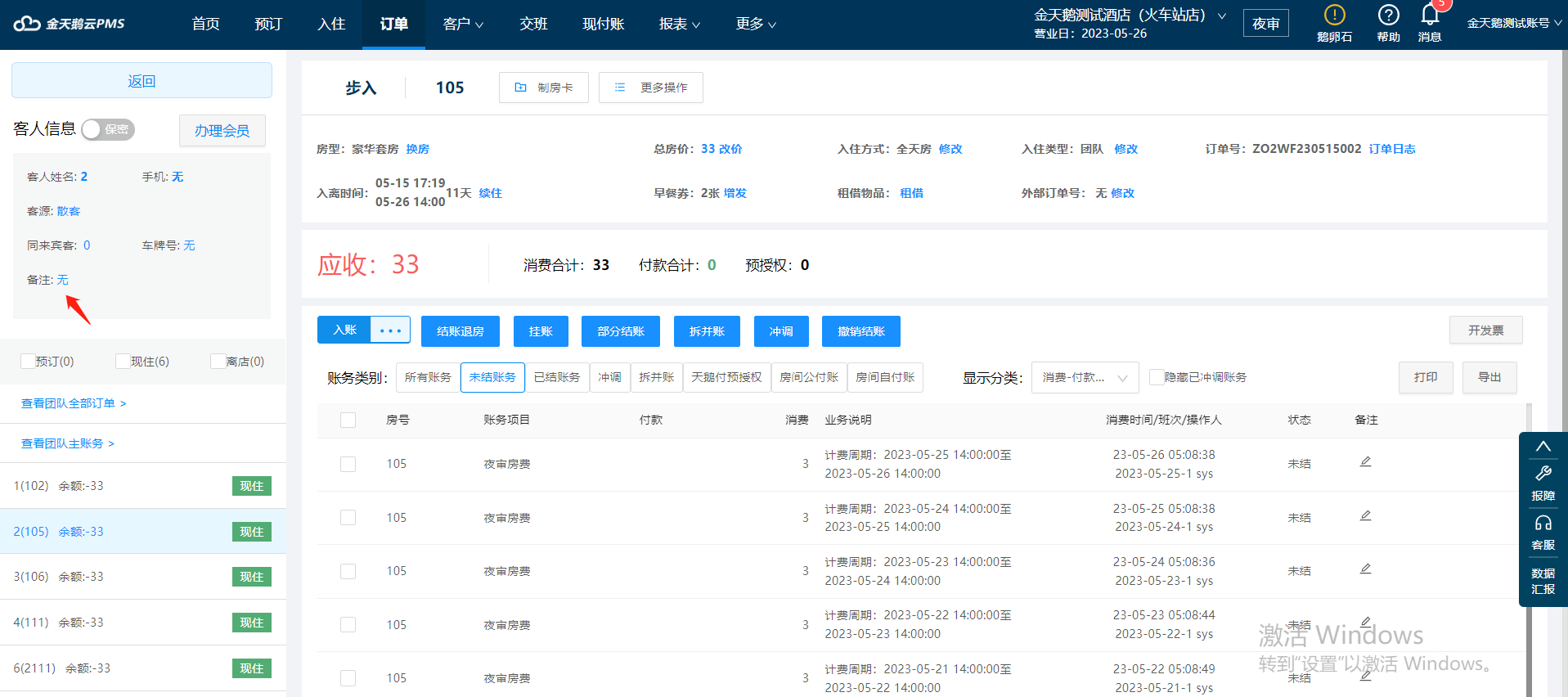
Task: Open the hotel selector 金天鹅测试酒店 dropdown
Action: [x=1130, y=16]
